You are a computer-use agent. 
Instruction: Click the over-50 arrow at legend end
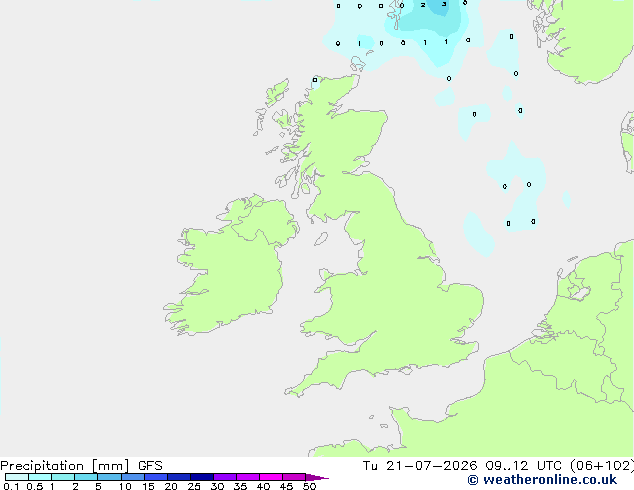pyautogui.click(x=317, y=477)
